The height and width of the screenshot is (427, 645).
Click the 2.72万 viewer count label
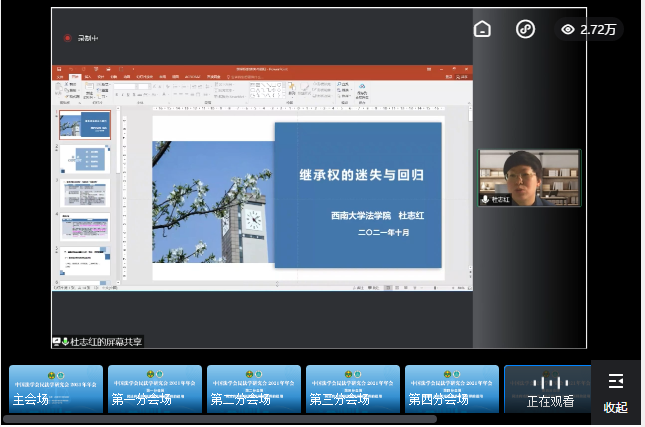(598, 30)
